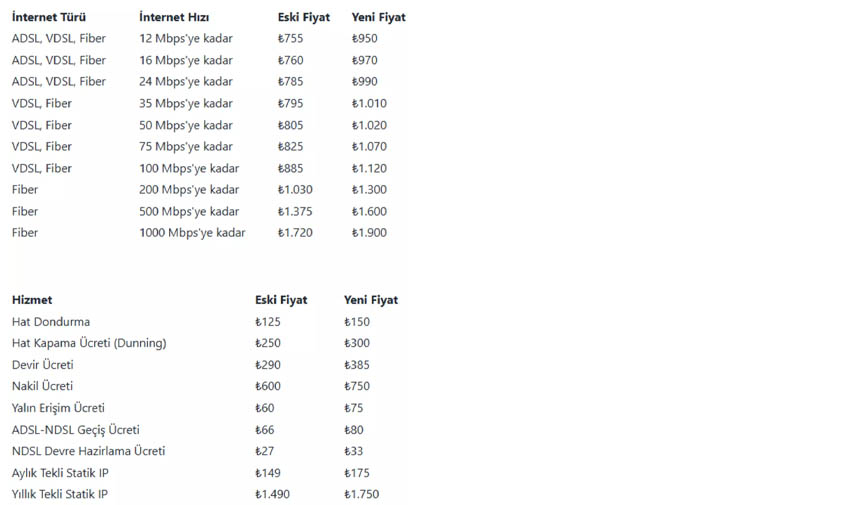Screen dimensions: 860x505
Task: Click the 100 Mbps'ye kadar cell
Action: click(189, 168)
